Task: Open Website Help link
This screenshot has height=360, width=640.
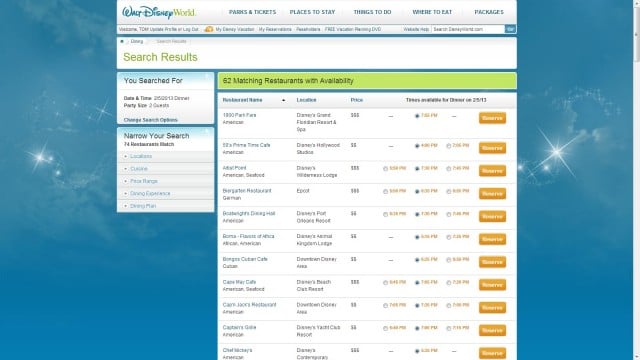Action: 416,29
